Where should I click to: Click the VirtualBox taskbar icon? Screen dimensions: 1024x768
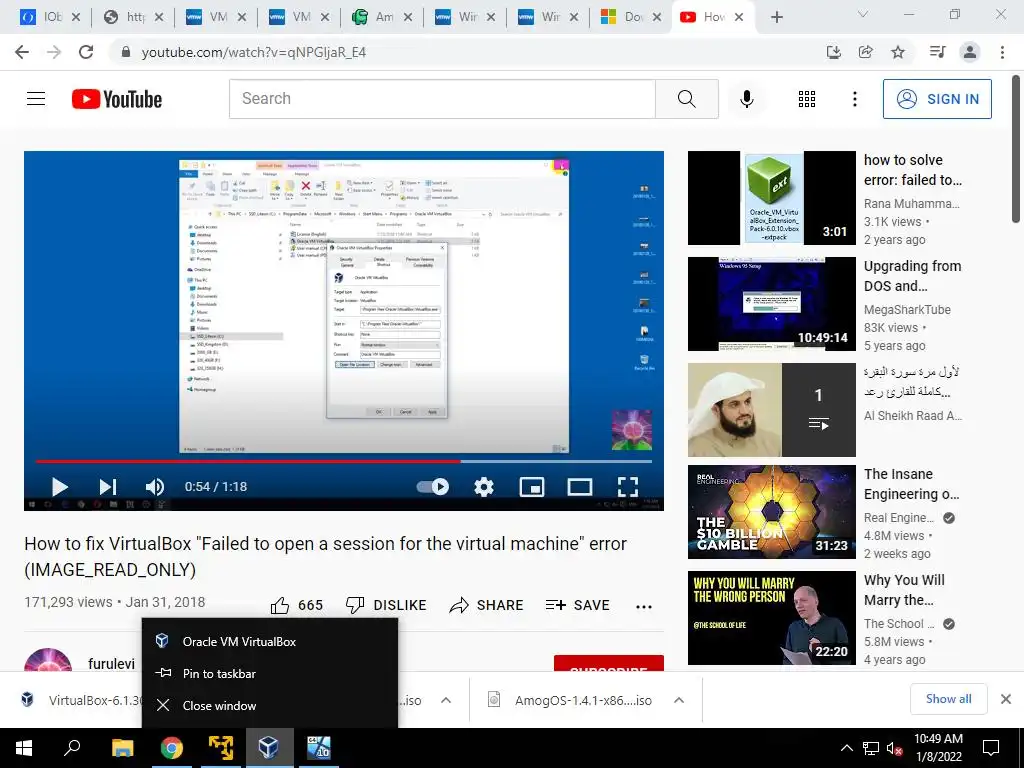[269, 748]
